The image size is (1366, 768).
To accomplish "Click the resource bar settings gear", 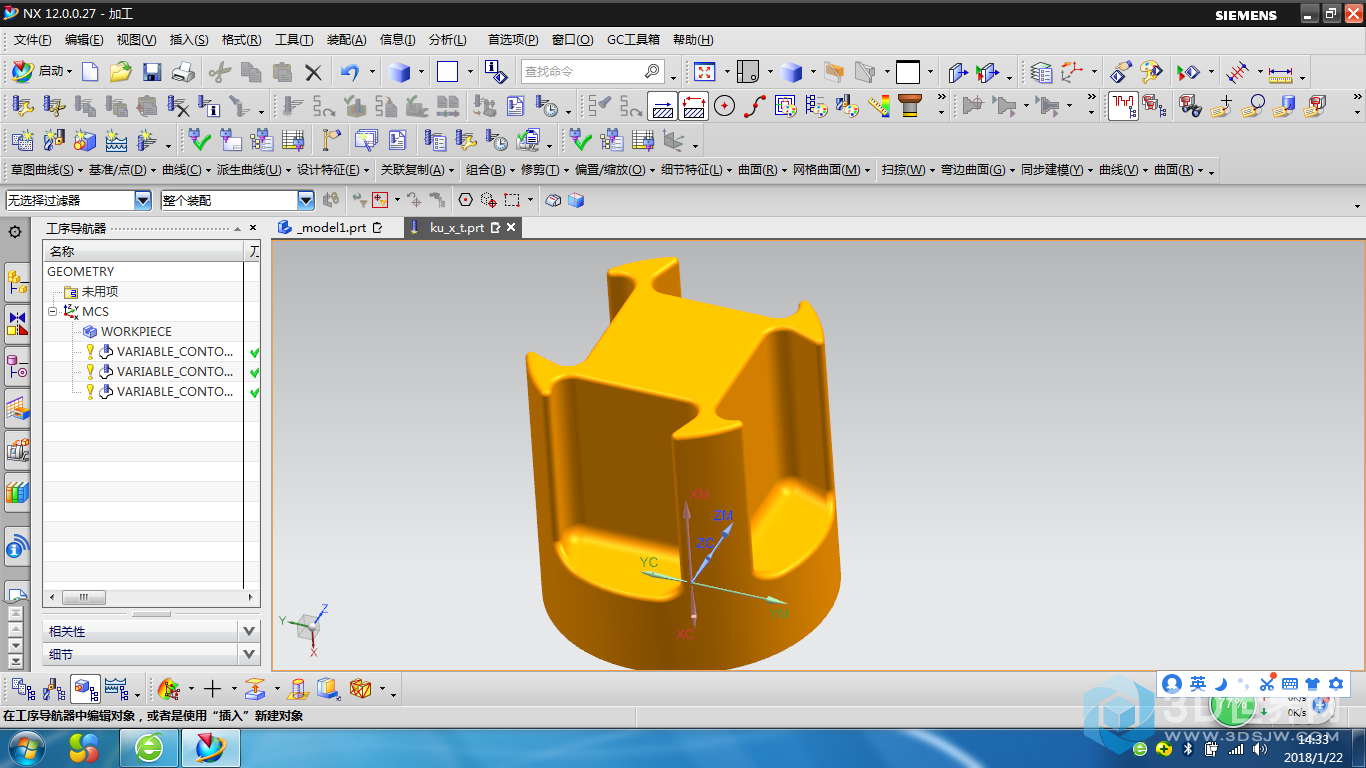I will pyautogui.click(x=15, y=232).
